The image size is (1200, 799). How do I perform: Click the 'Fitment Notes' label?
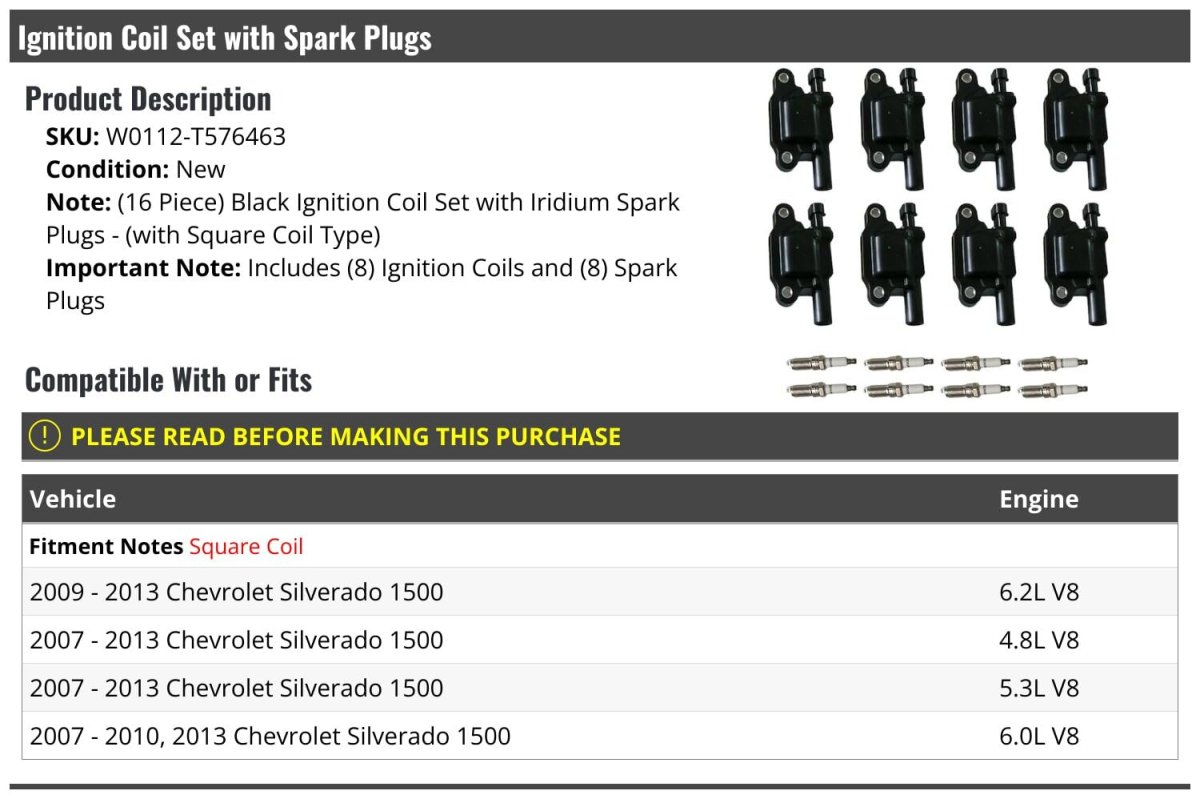[106, 547]
